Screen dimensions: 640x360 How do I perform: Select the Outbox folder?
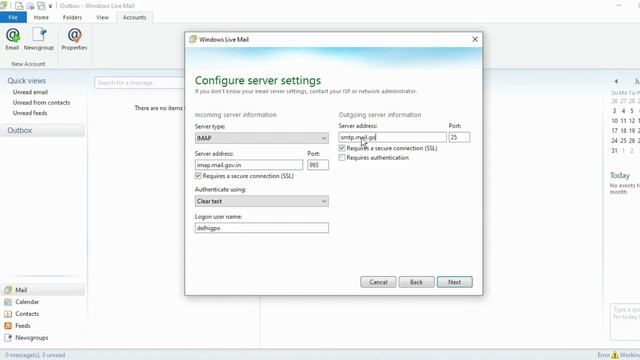(42, 131)
